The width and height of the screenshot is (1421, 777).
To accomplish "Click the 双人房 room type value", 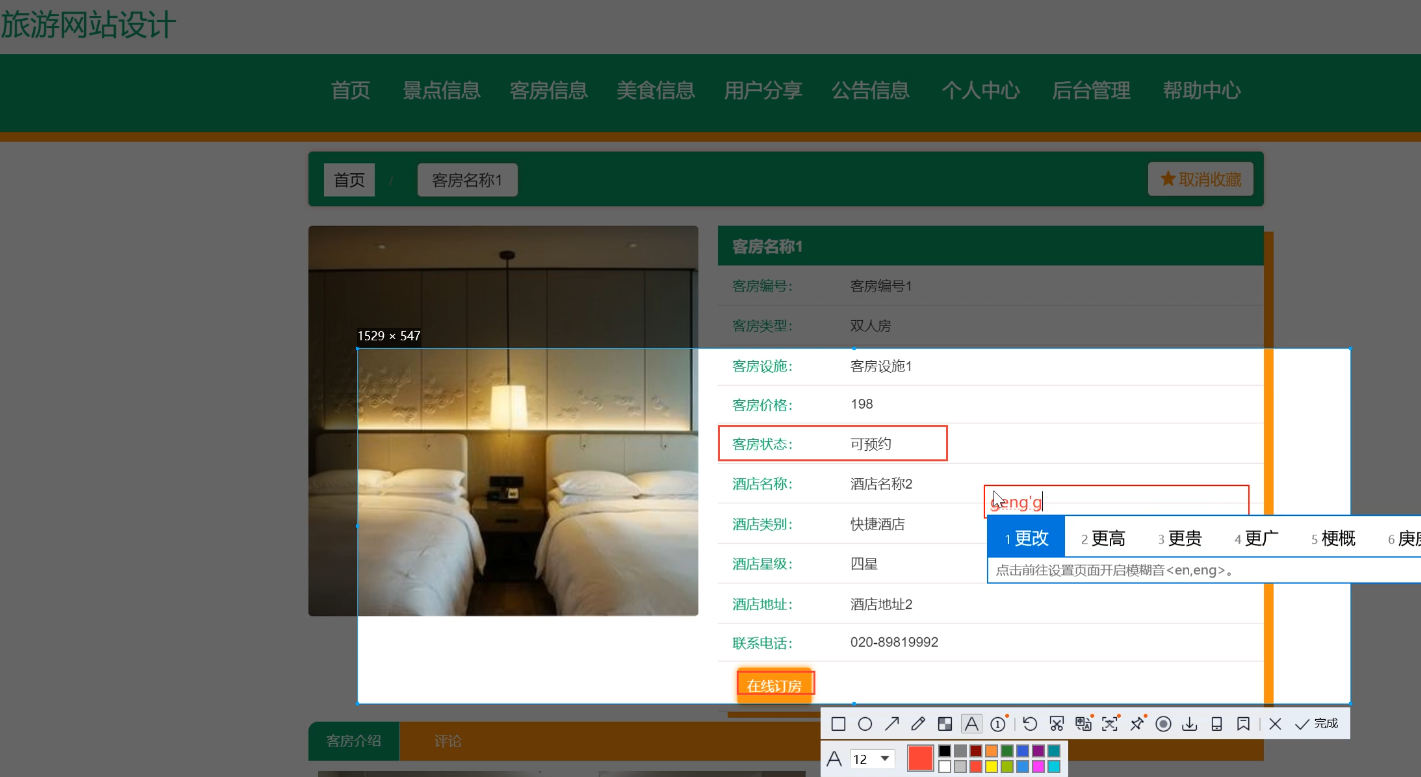I will click(x=870, y=325).
